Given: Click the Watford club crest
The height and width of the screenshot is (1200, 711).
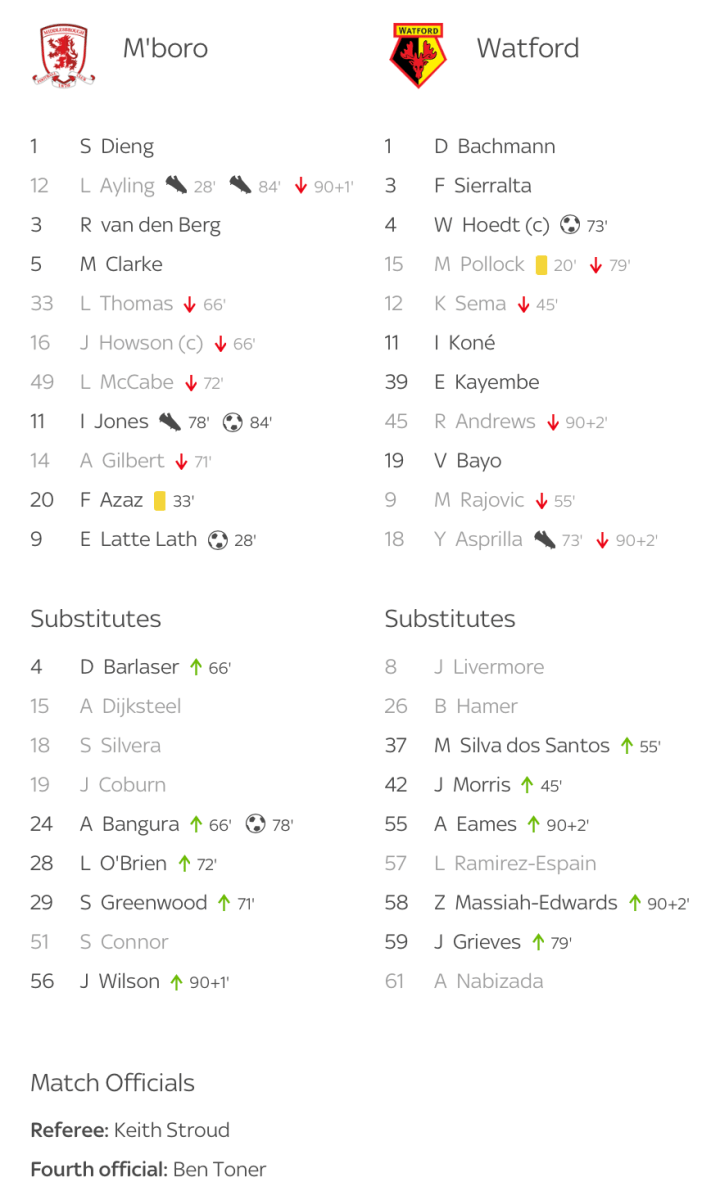Looking at the screenshot, I should 418,55.
